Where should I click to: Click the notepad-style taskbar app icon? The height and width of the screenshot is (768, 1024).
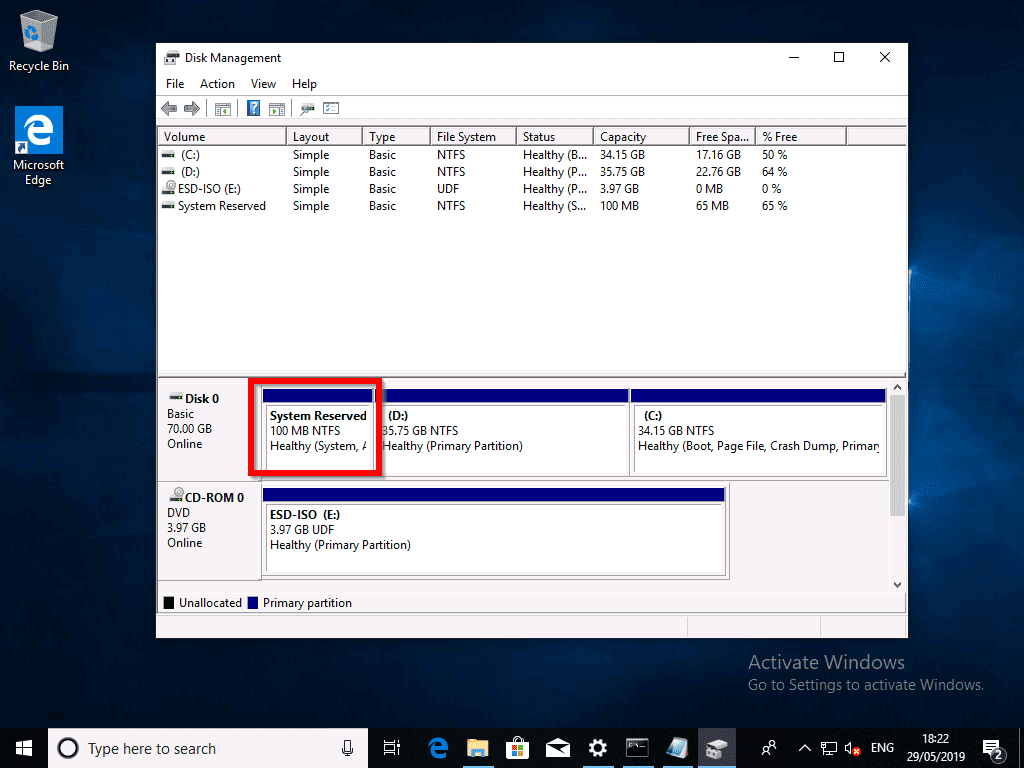[x=677, y=748]
